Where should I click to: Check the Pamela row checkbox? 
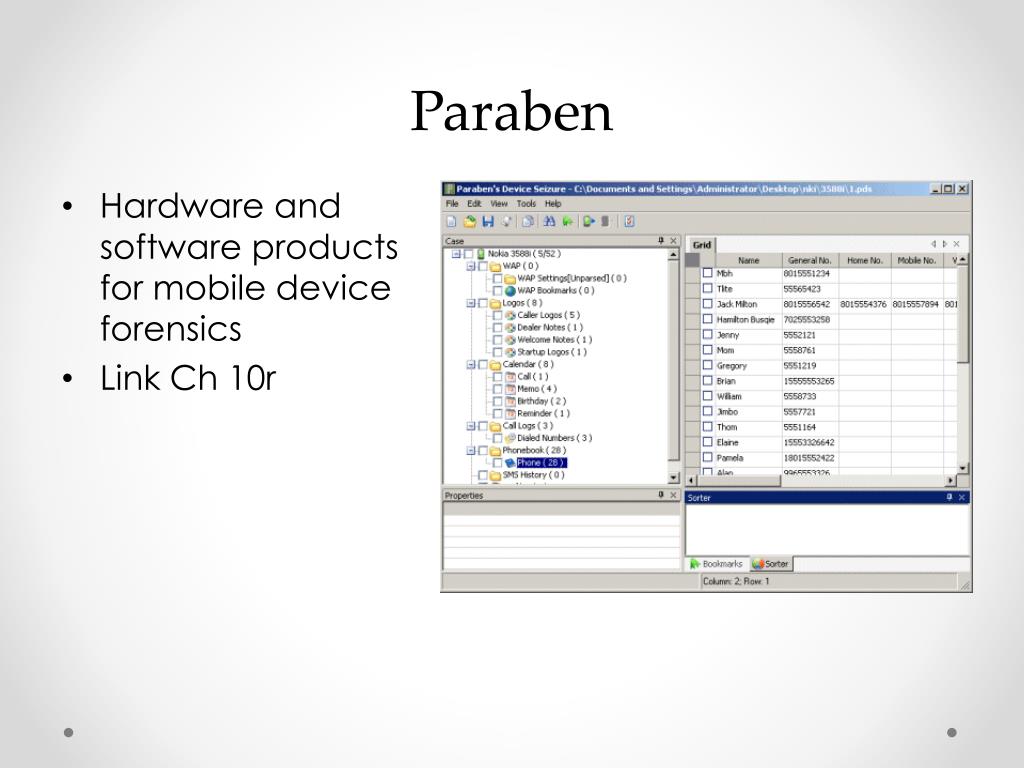[707, 457]
